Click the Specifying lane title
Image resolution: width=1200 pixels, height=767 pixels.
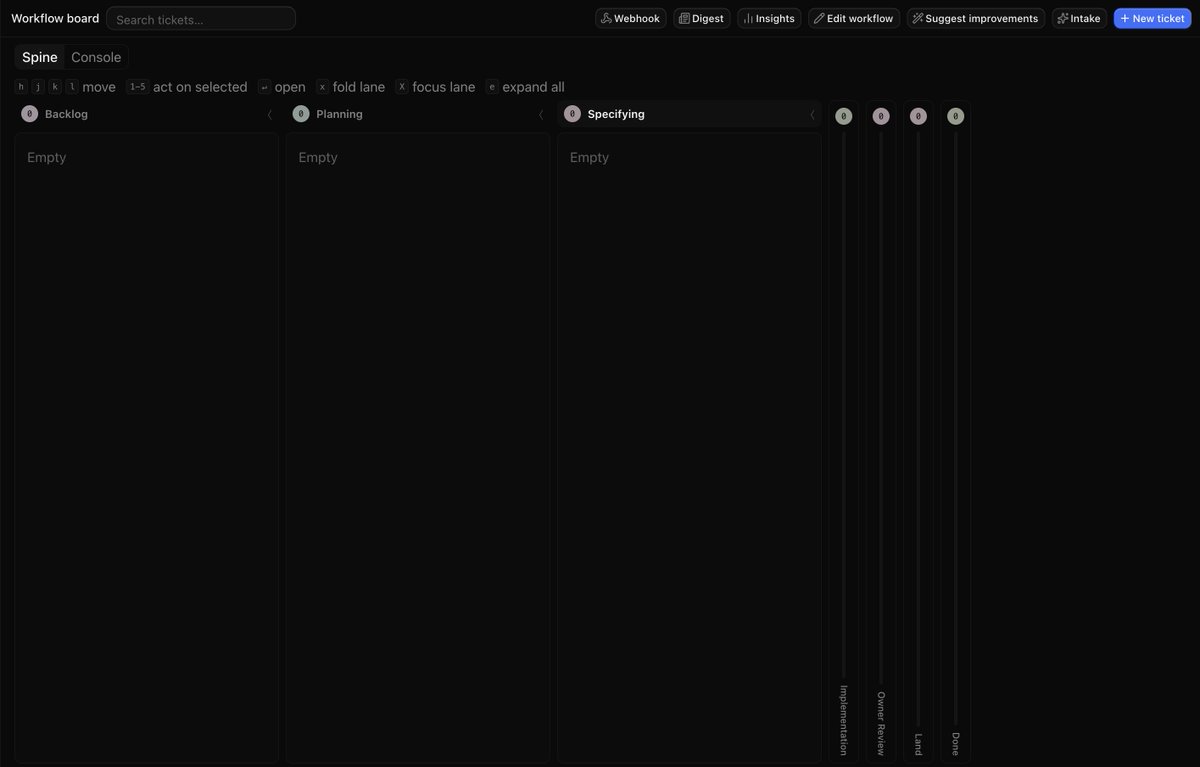[616, 114]
